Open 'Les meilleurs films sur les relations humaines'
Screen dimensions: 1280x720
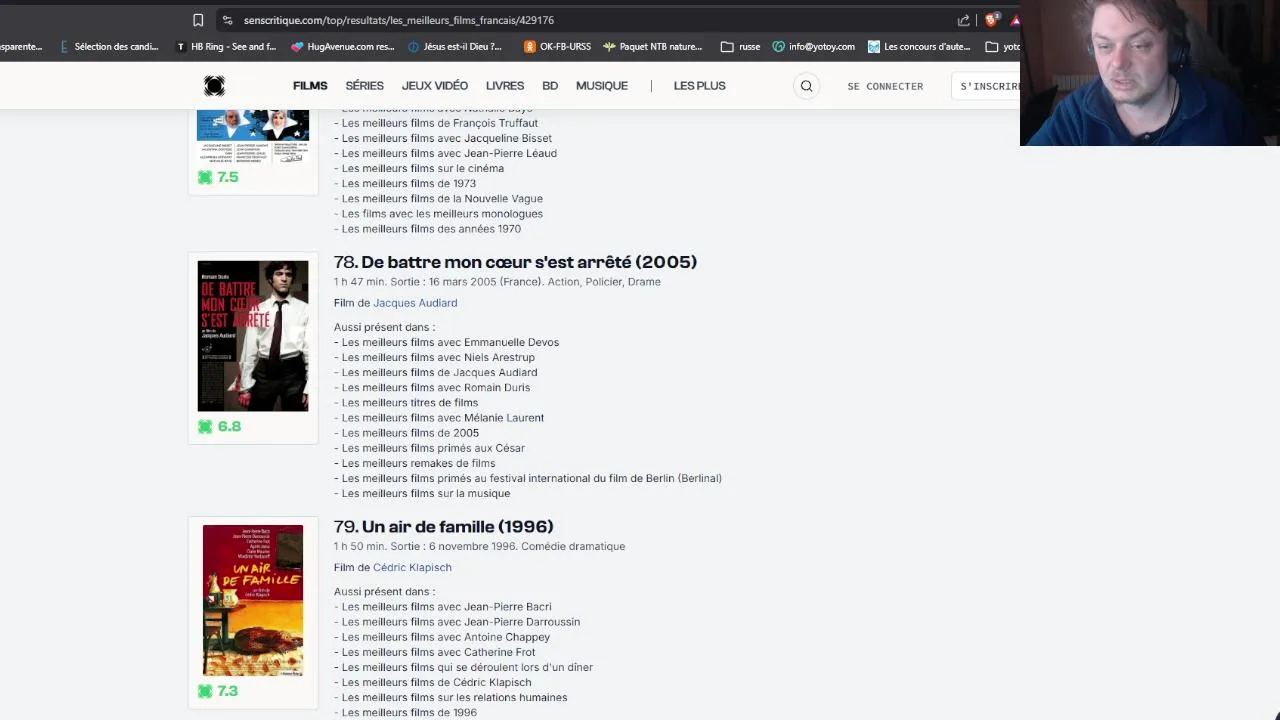(454, 697)
